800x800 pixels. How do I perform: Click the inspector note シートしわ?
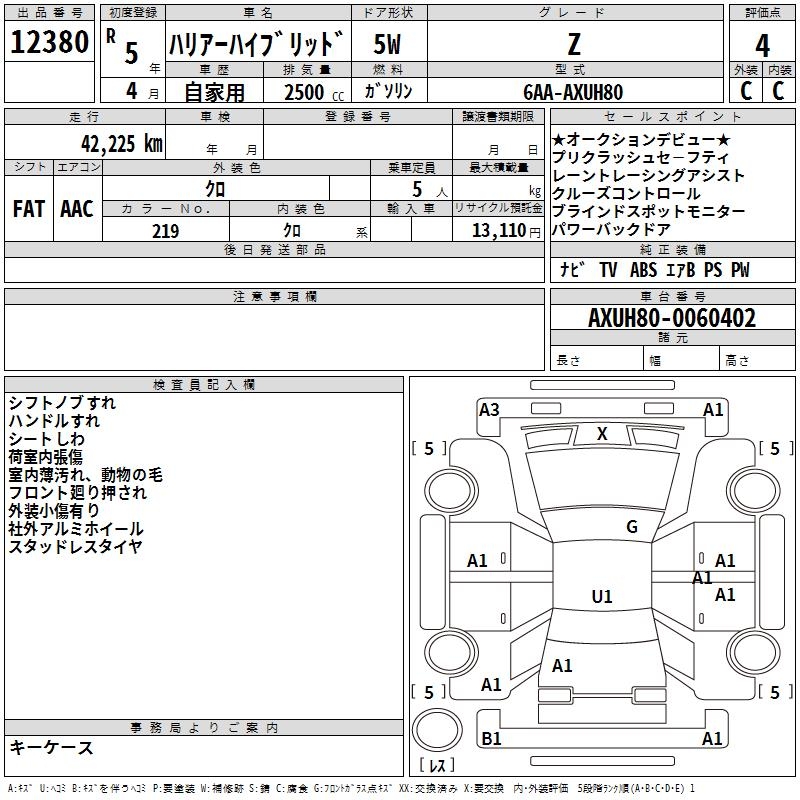(46, 439)
